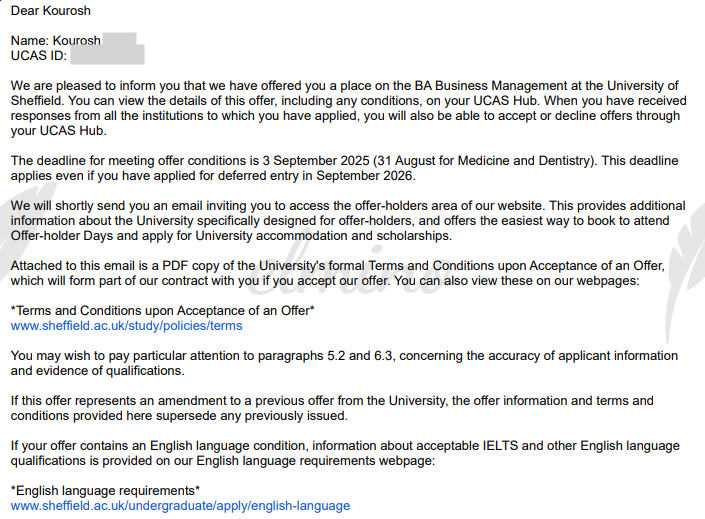
Task: Click the 'Name: Kourosh' label text
Action: click(56, 40)
